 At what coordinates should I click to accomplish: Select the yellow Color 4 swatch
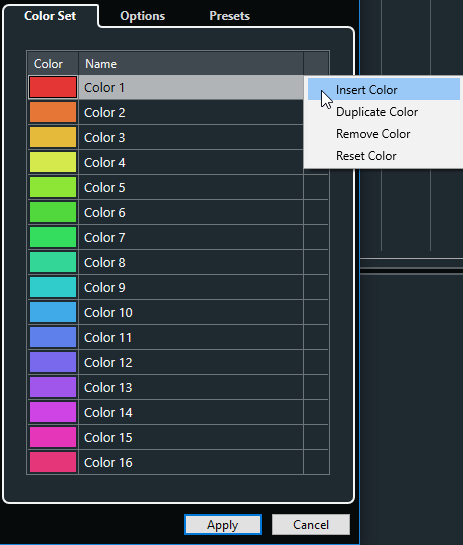point(53,162)
